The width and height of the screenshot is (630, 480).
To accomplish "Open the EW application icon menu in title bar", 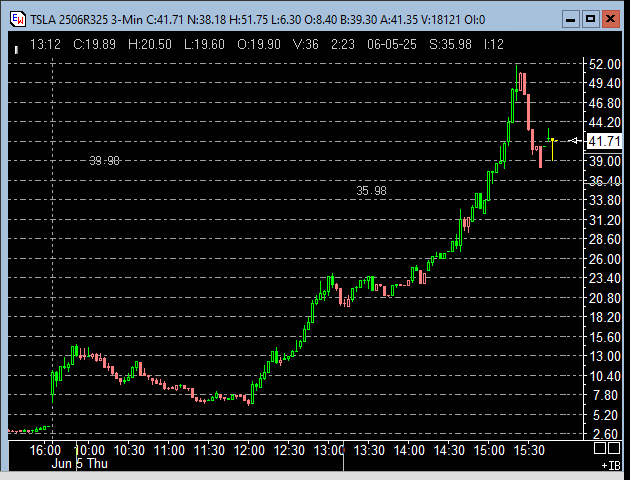I will tap(18, 19).
